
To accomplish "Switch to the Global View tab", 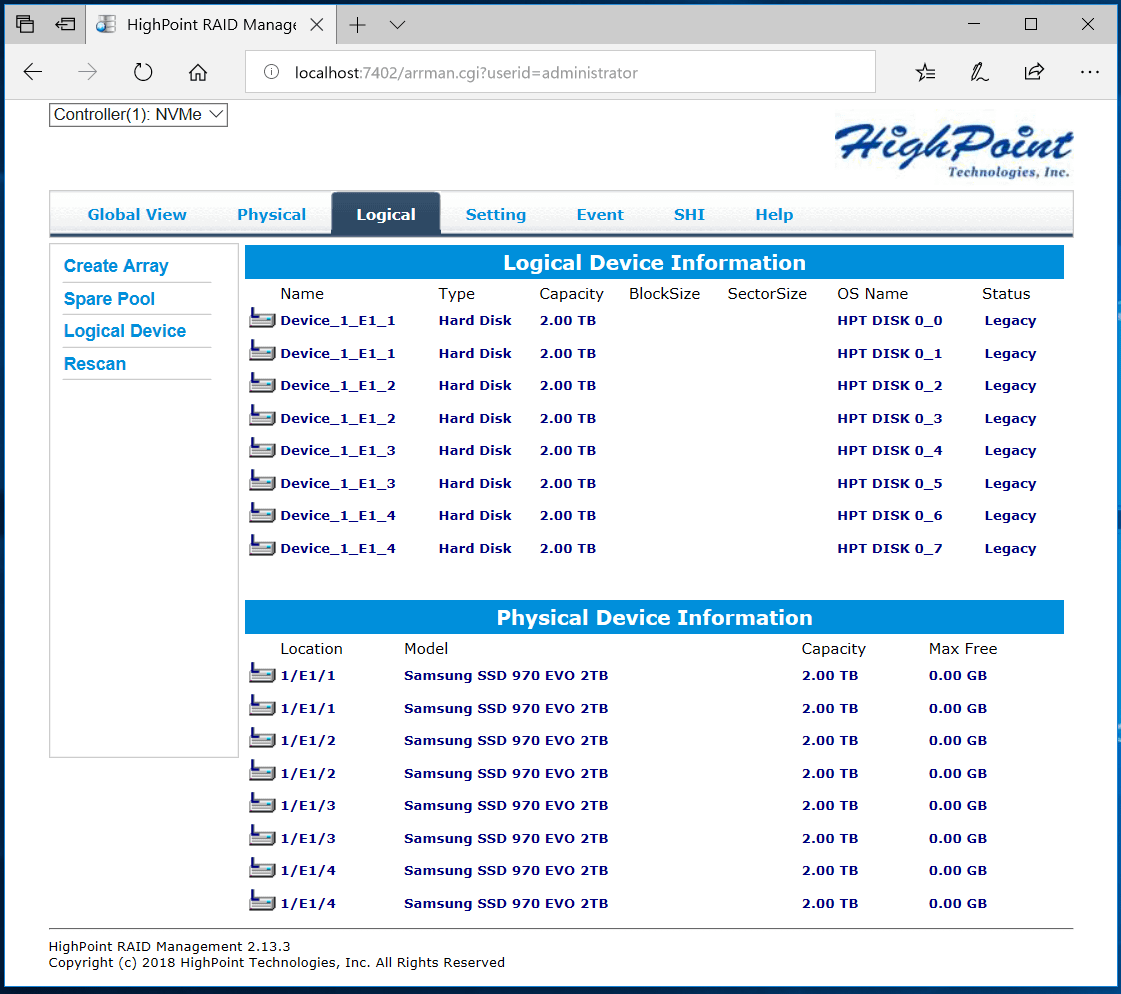I will (137, 215).
